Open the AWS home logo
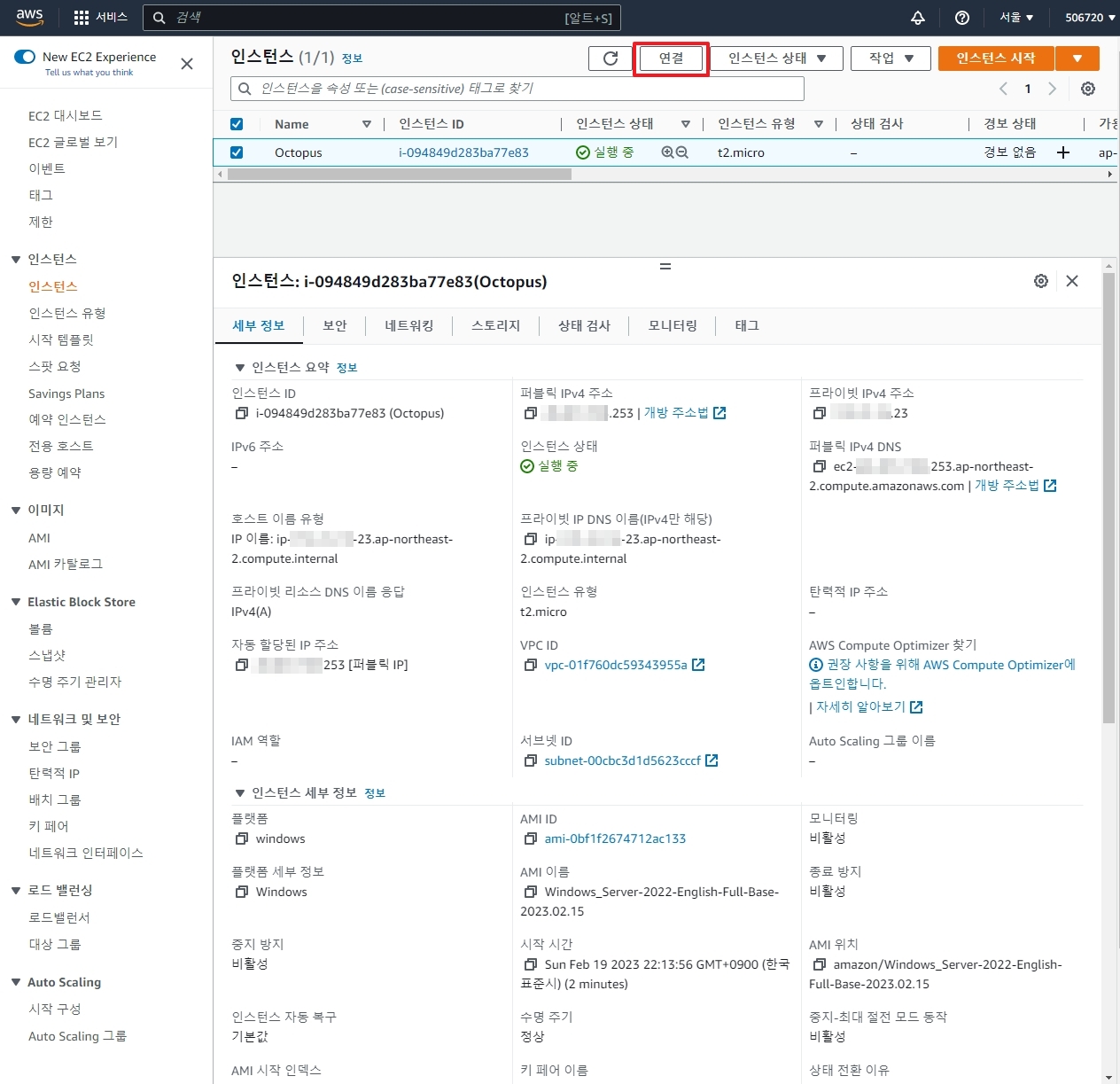The image size is (1120, 1084). pyautogui.click(x=30, y=17)
